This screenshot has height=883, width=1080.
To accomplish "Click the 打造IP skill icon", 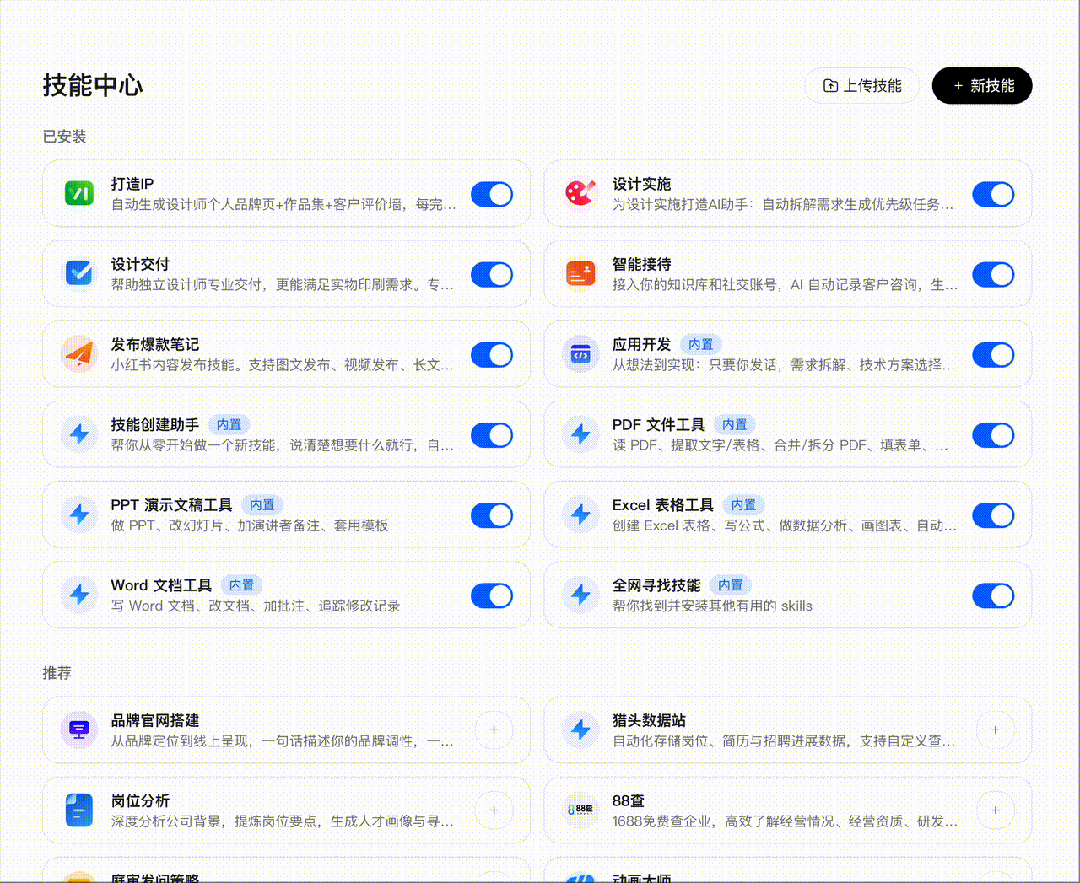I will (78, 194).
